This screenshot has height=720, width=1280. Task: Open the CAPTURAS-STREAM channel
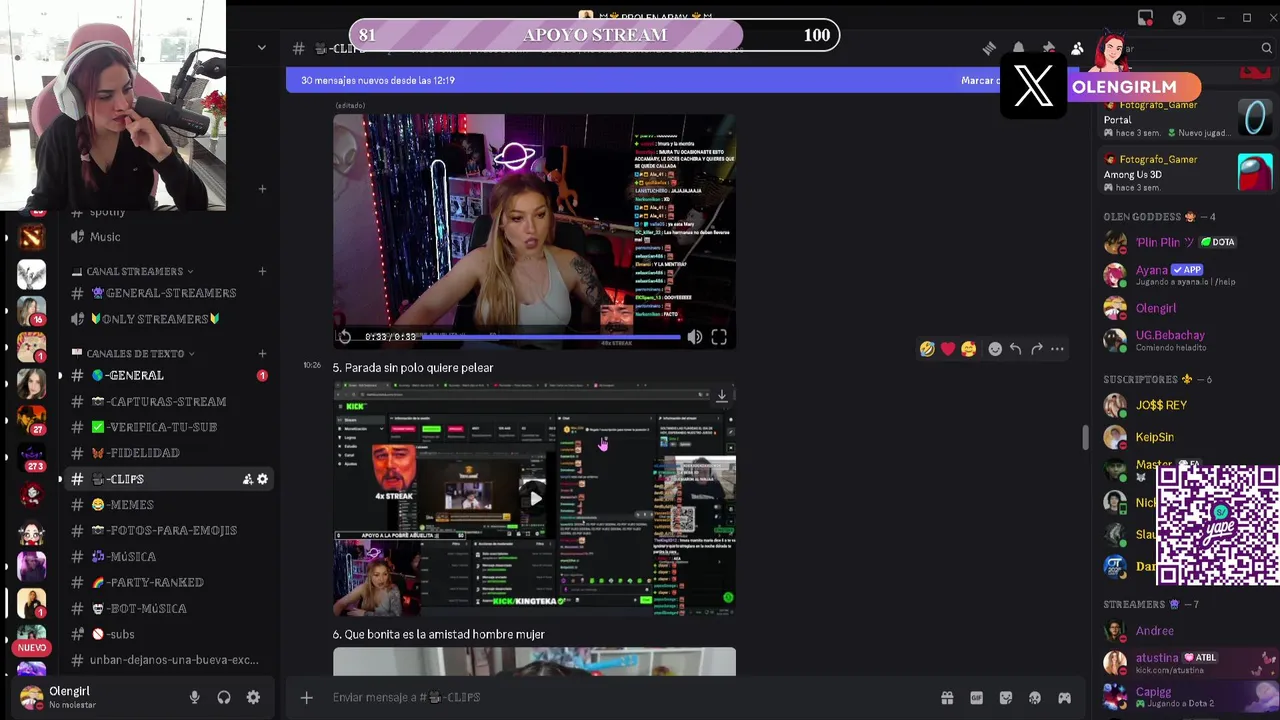[166, 401]
